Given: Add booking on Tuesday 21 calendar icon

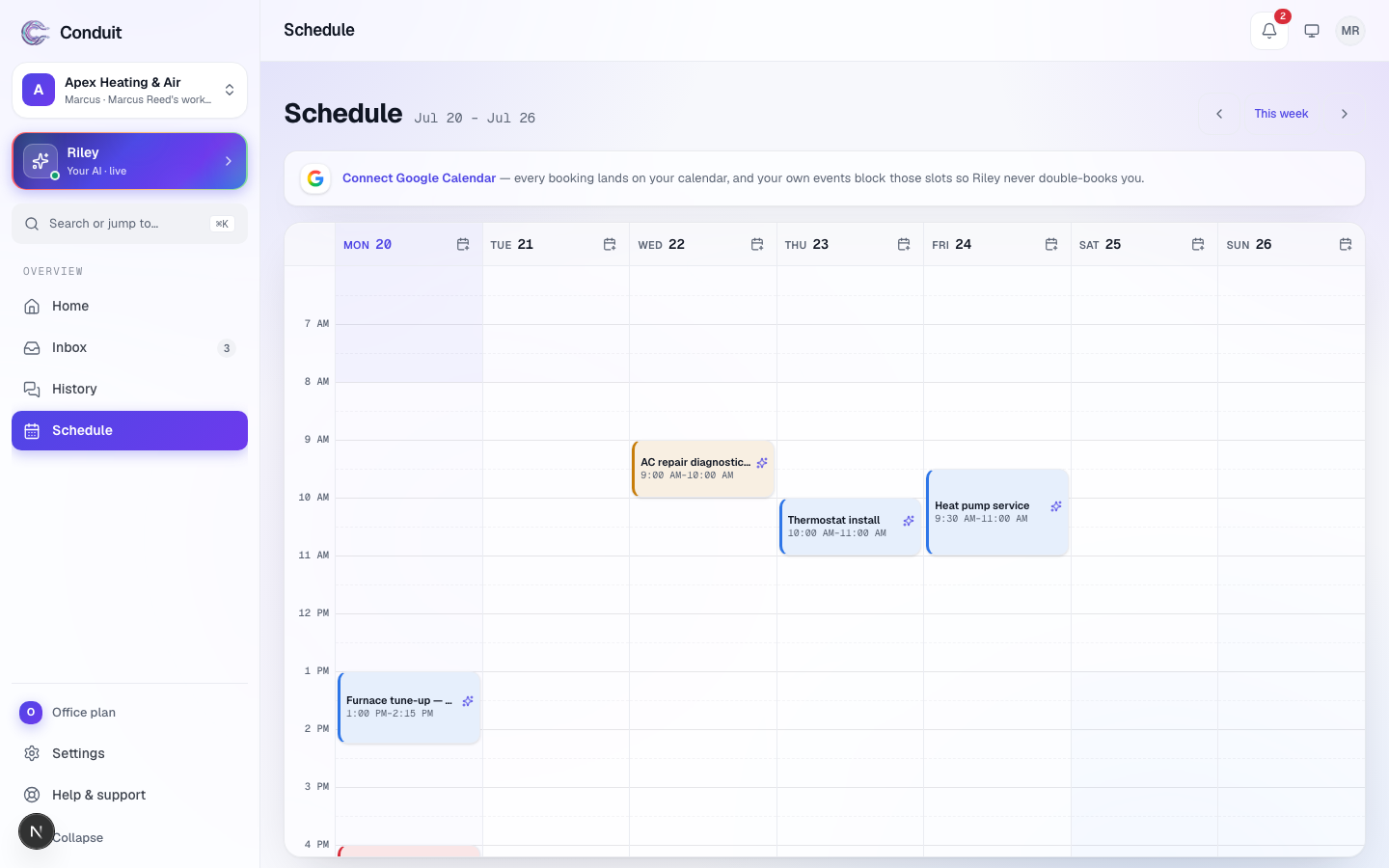Looking at the screenshot, I should pos(610,245).
